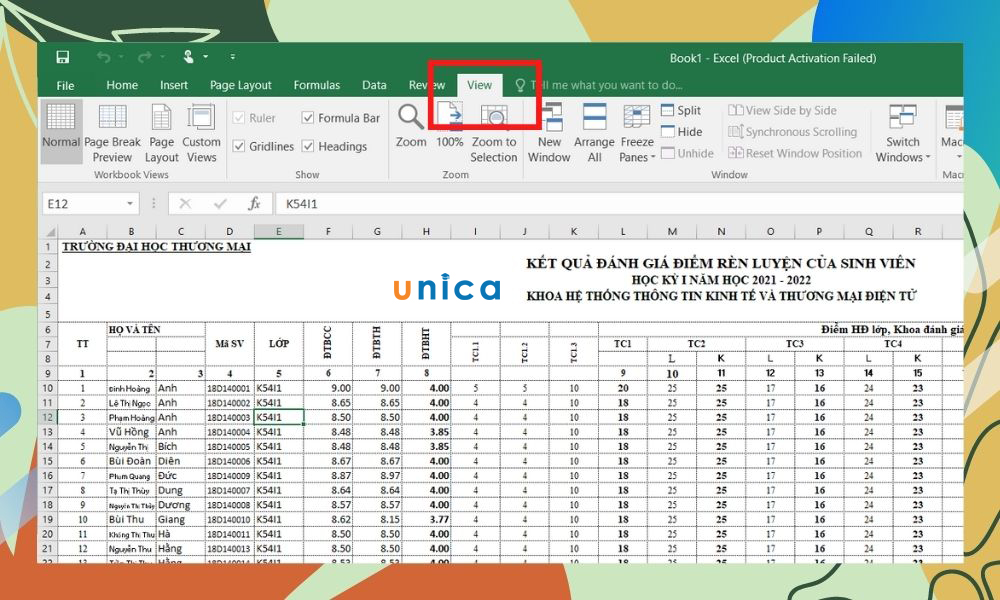The image size is (1000, 600).
Task: Toggle the Gridlines checkbox
Action: pos(240,146)
